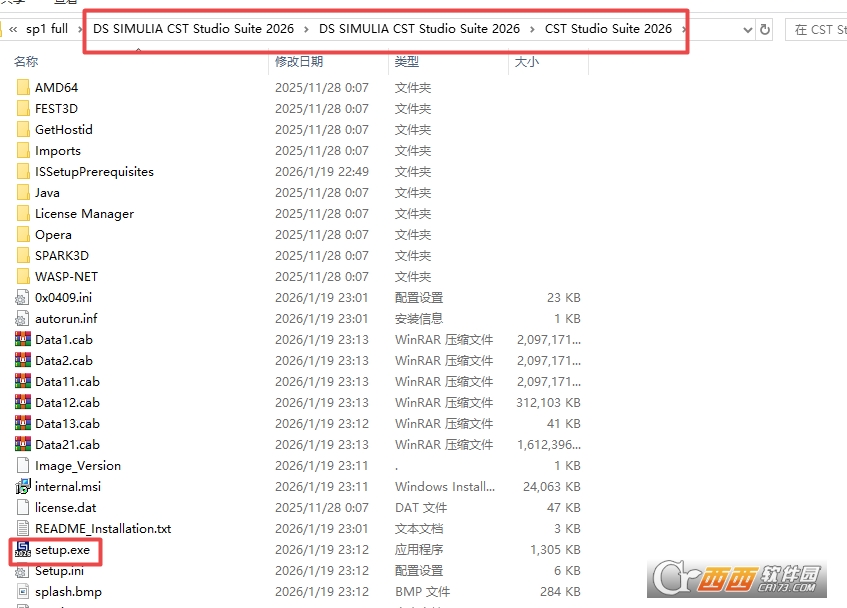
Task: Select the 0x0409.ini settings file icon
Action: point(23,298)
